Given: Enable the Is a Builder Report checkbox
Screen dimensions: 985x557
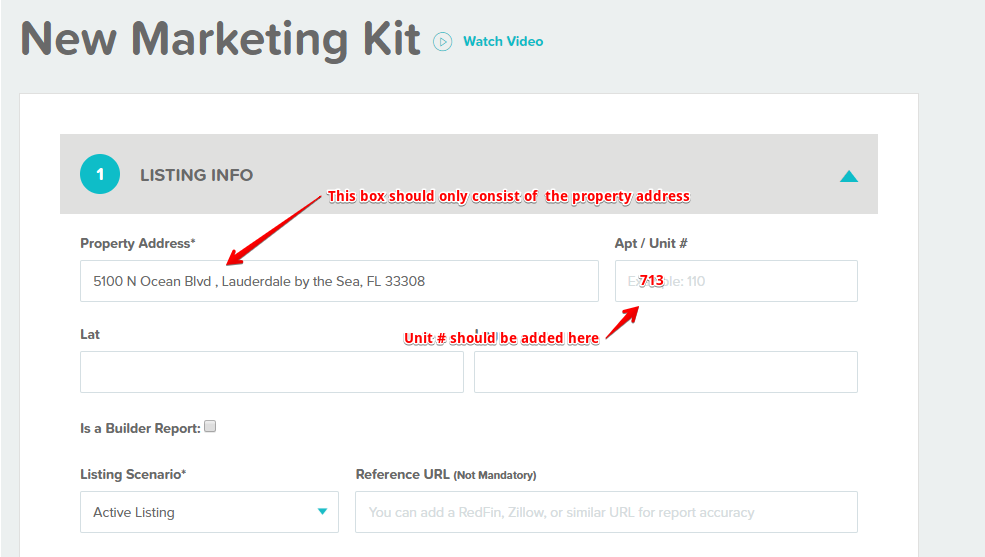Looking at the screenshot, I should coord(210,426).
